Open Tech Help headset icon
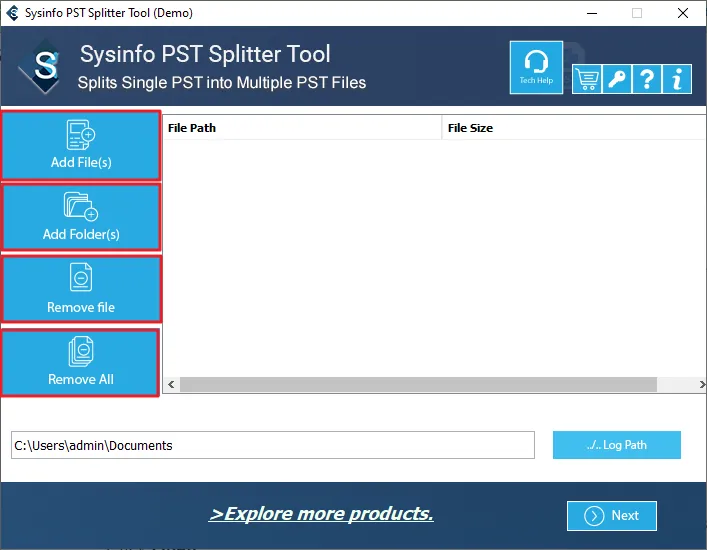Viewport: 707px width, 550px height. click(x=536, y=67)
